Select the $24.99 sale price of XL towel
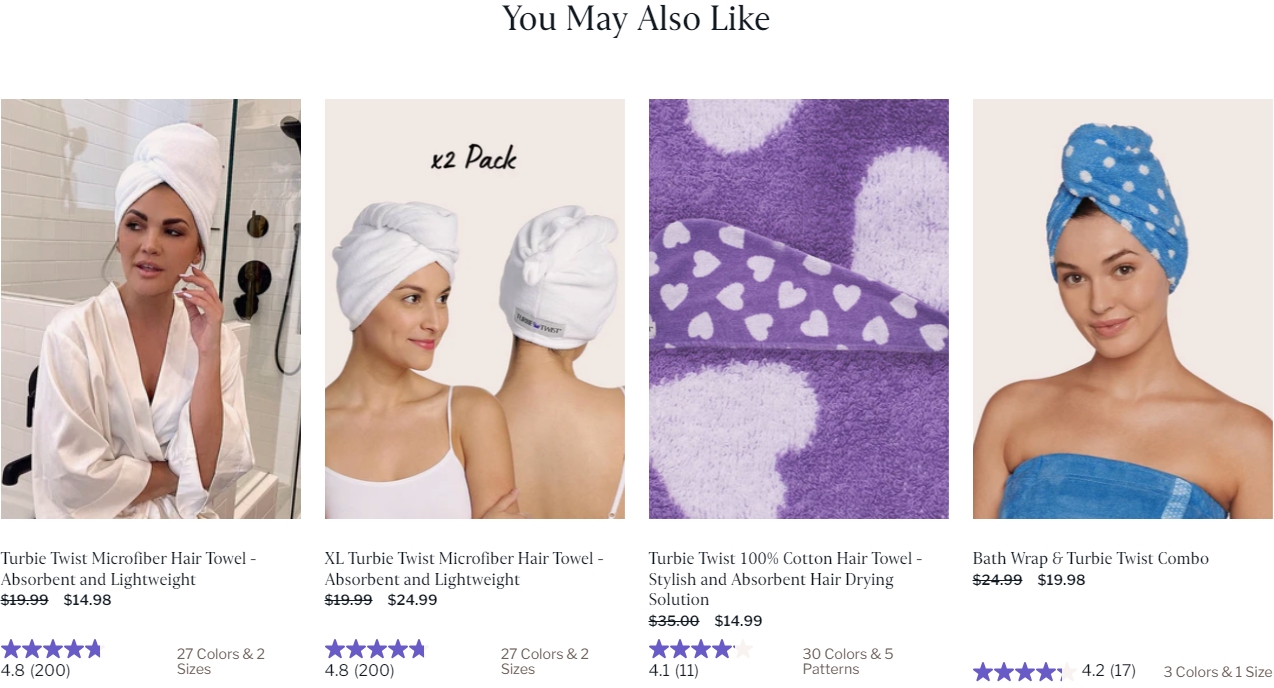Screen dimensions: 1274x688 pyautogui.click(x=412, y=601)
